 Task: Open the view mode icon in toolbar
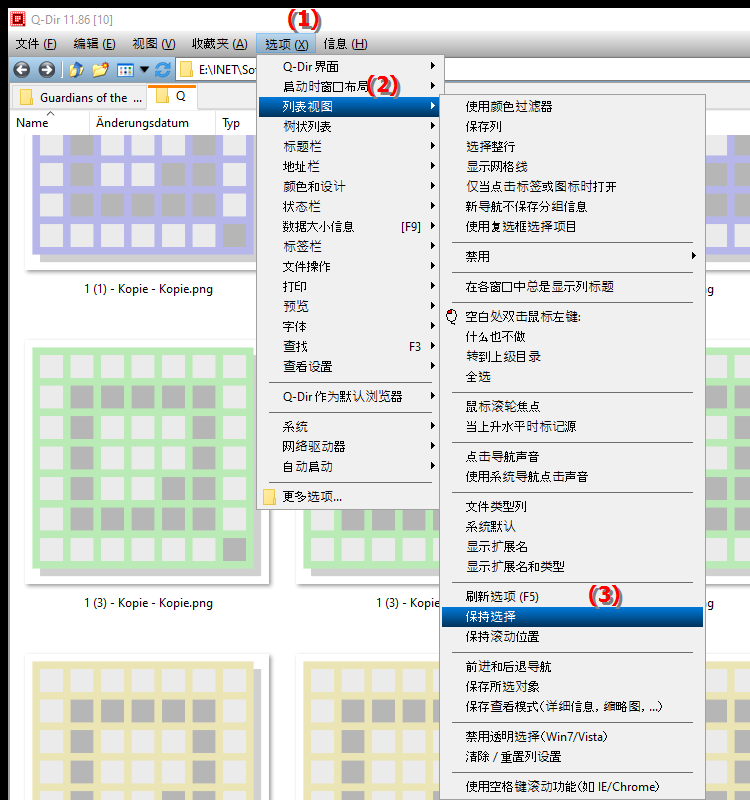tap(125, 70)
